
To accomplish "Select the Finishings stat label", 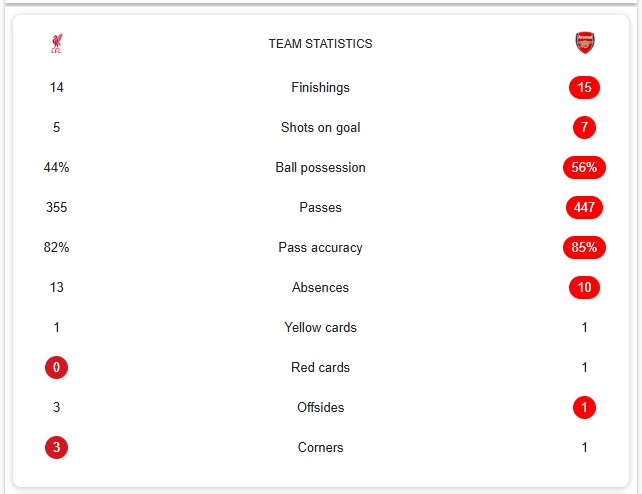I will coord(321,88).
